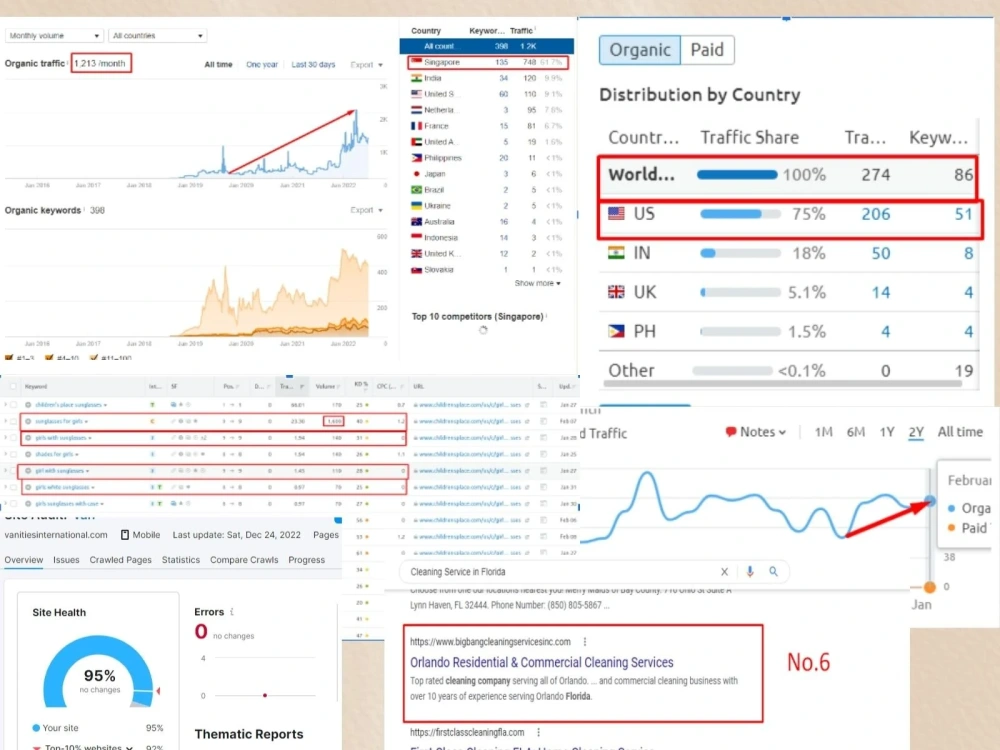This screenshot has width=1000, height=750.
Task: Expand the Show more countries list
Action: pos(538,283)
